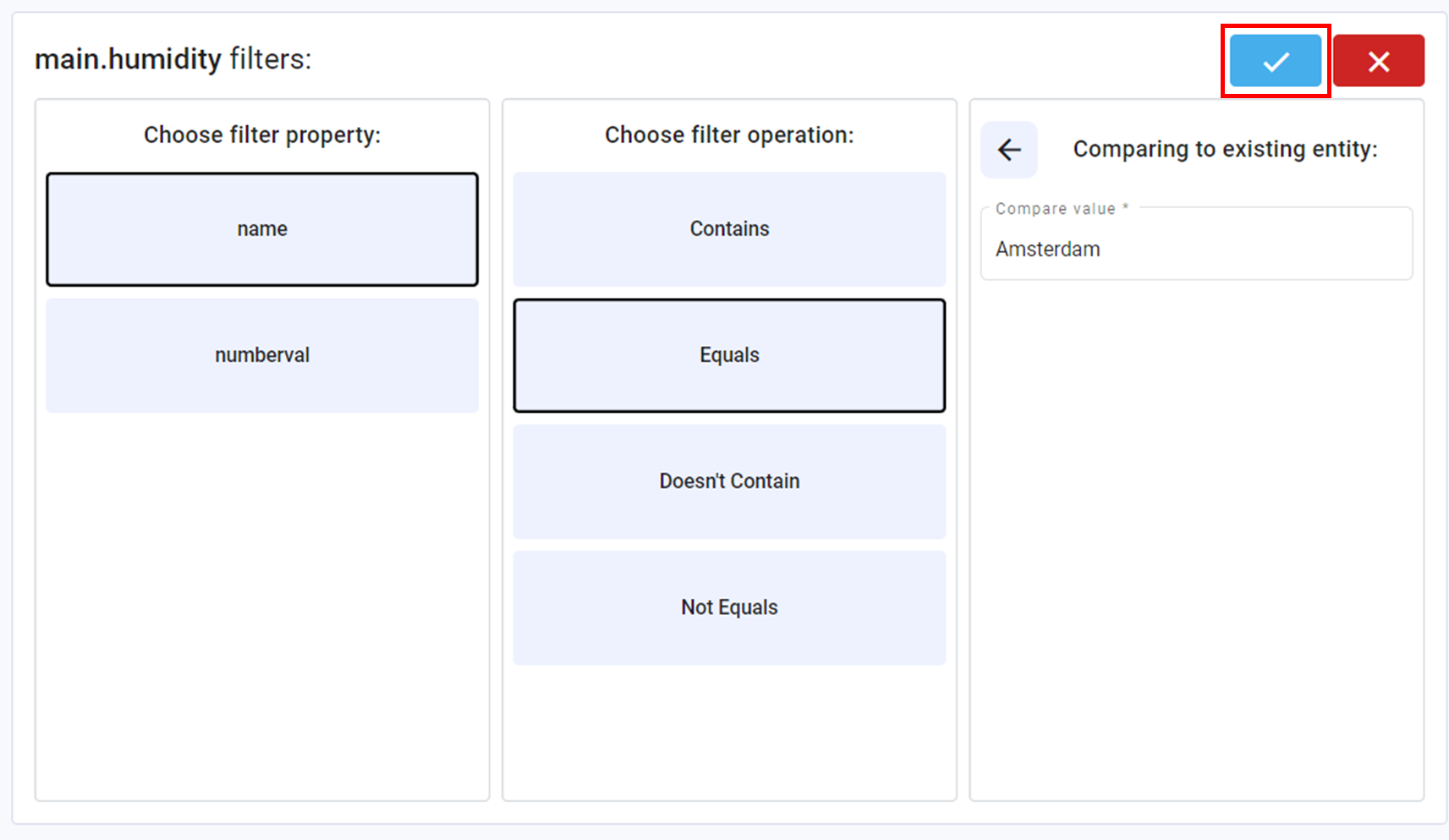This screenshot has width=1449, height=840.
Task: Switch the filter property to numberval
Action: [x=261, y=354]
